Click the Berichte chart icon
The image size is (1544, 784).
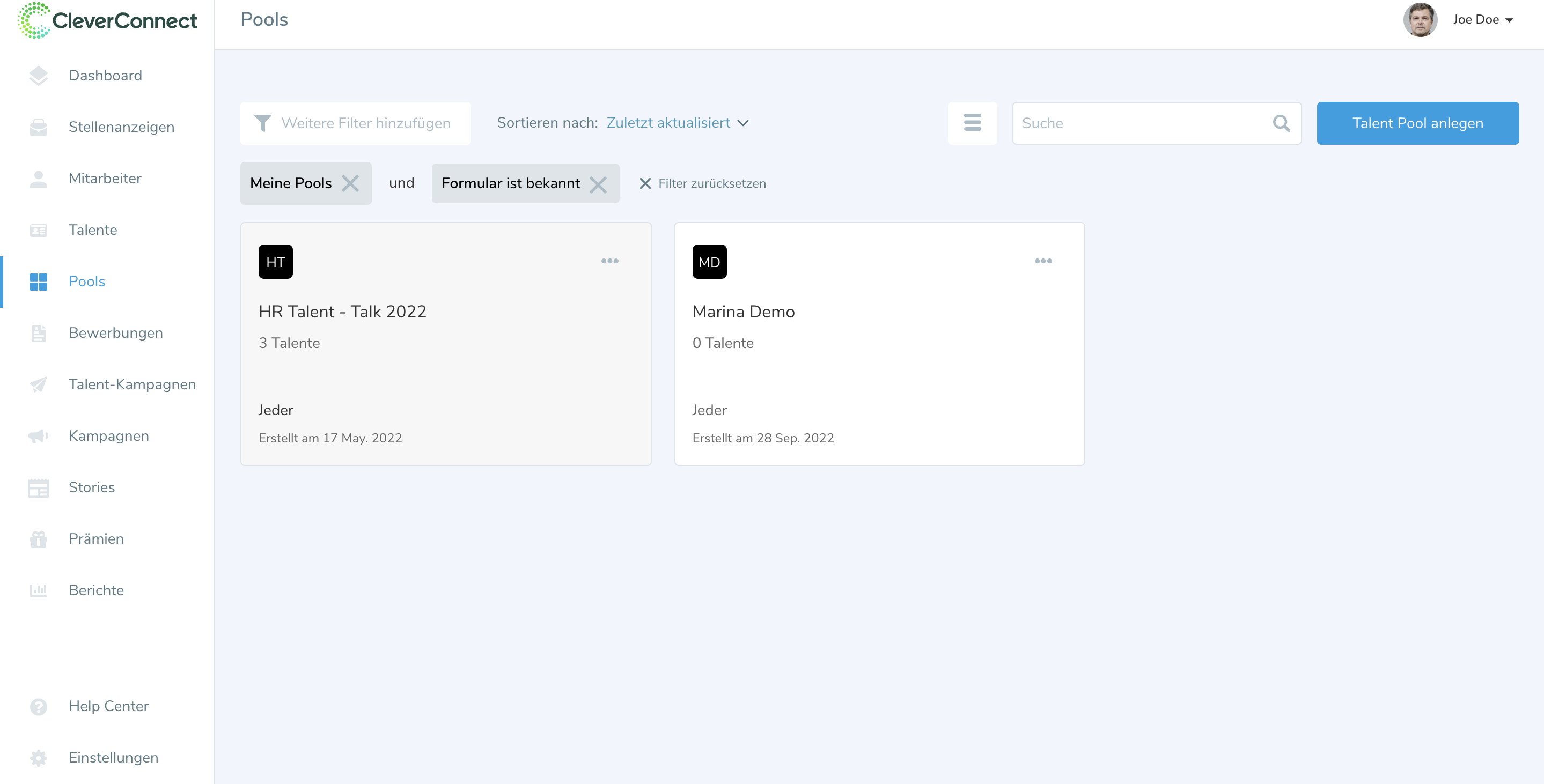[x=39, y=590]
